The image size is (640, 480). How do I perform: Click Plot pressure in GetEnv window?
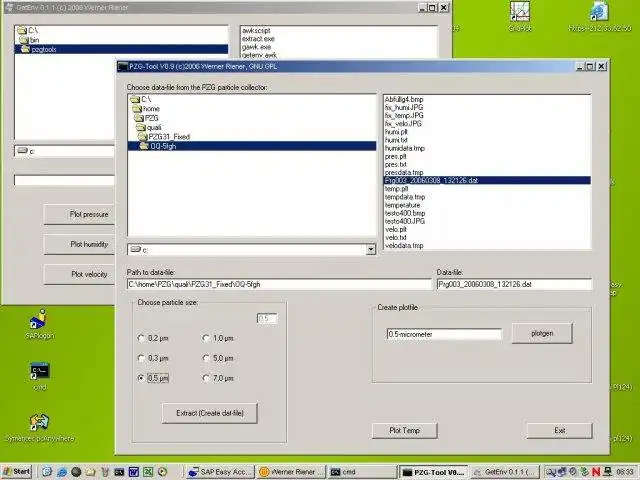[80, 214]
